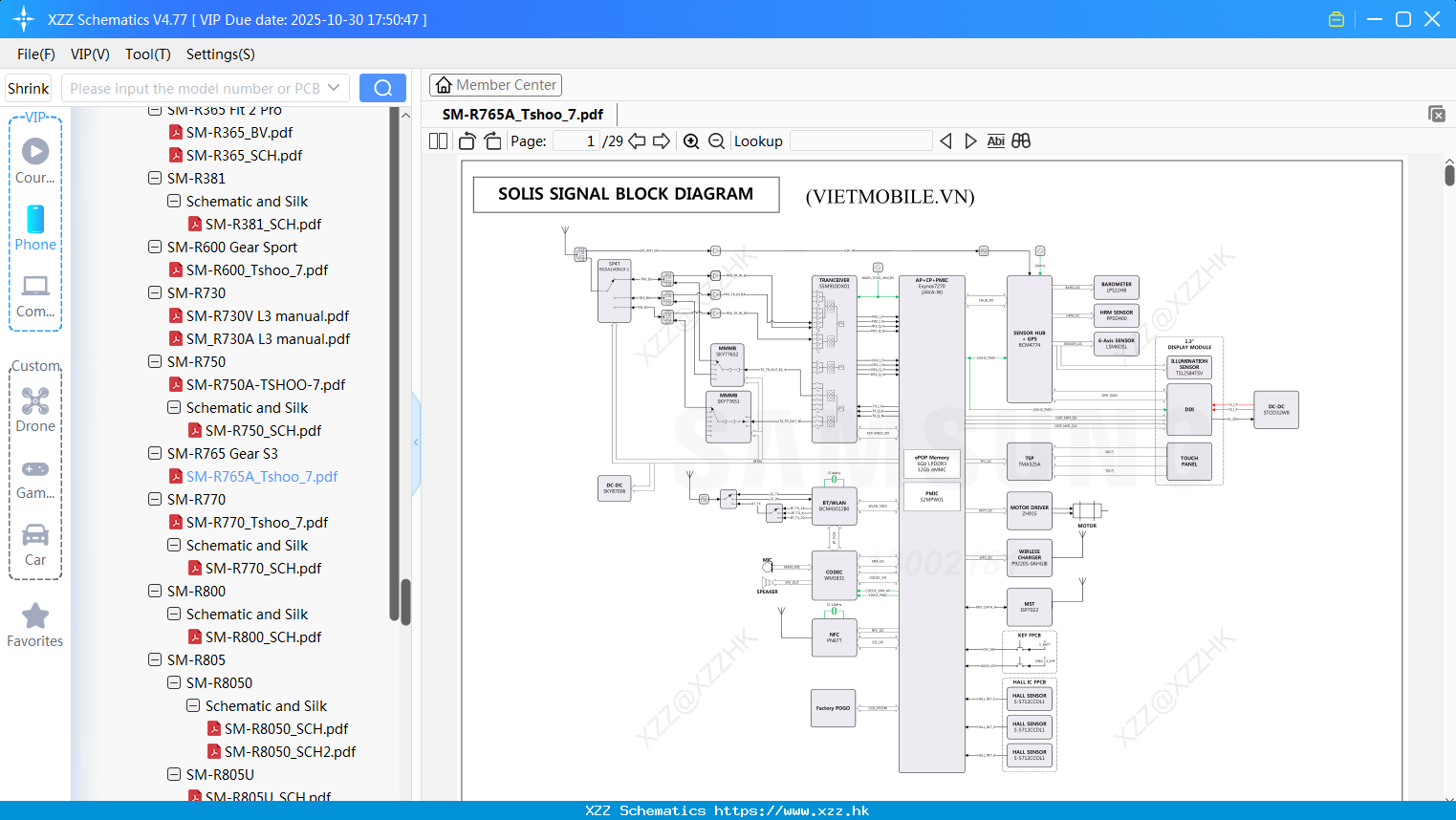Viewport: 1456px width, 820px height.
Task: Open SM-R8050_SCH.pdf file
Action: click(x=286, y=728)
